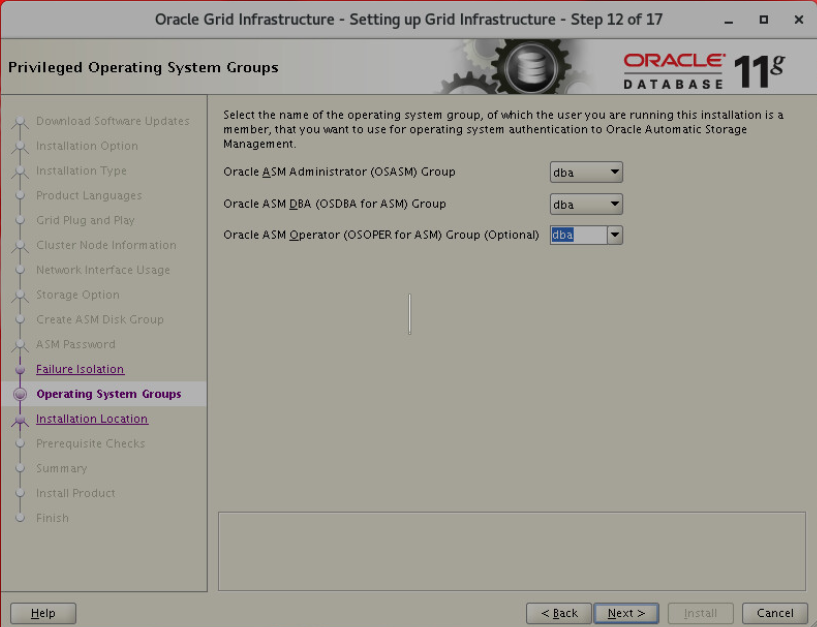Click the Install Product step

click(76, 493)
